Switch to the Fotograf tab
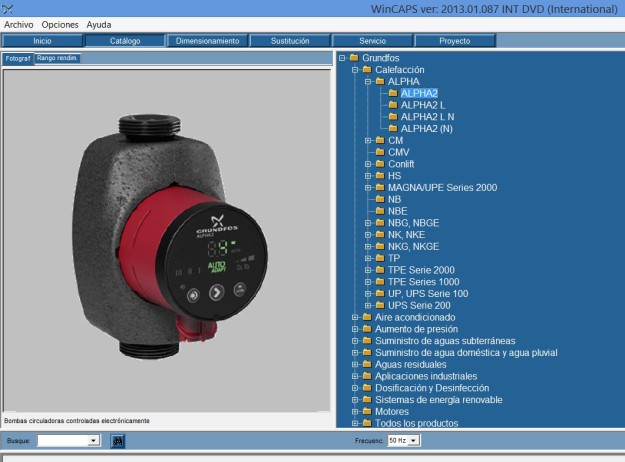This screenshot has height=462, width=625. [x=18, y=59]
